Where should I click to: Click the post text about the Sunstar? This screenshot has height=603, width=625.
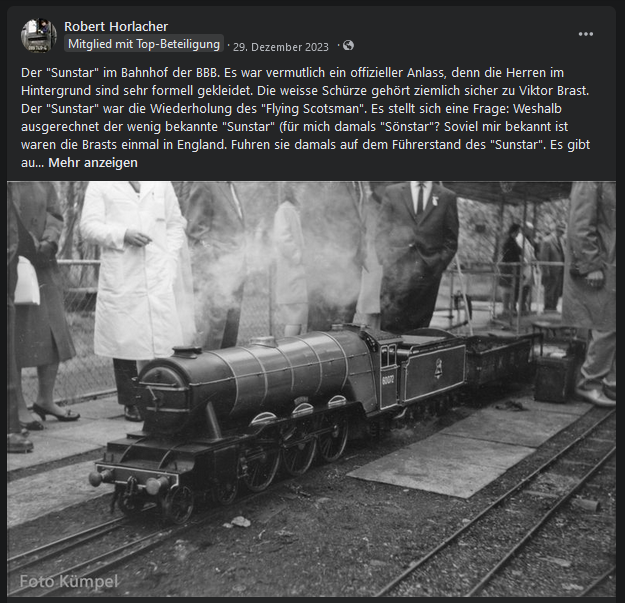pos(306,118)
